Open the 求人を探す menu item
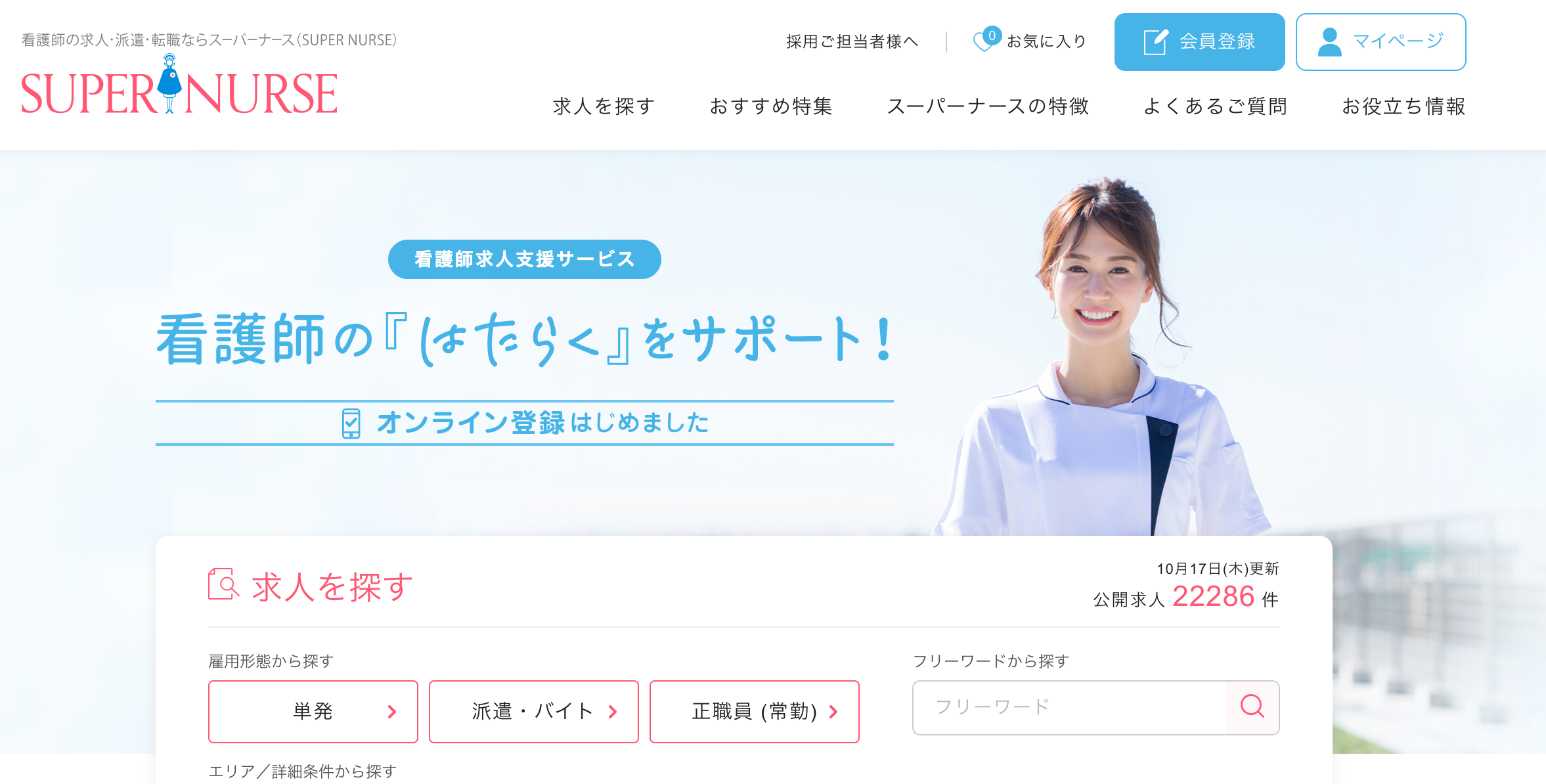The width and height of the screenshot is (1546, 784). click(x=604, y=106)
